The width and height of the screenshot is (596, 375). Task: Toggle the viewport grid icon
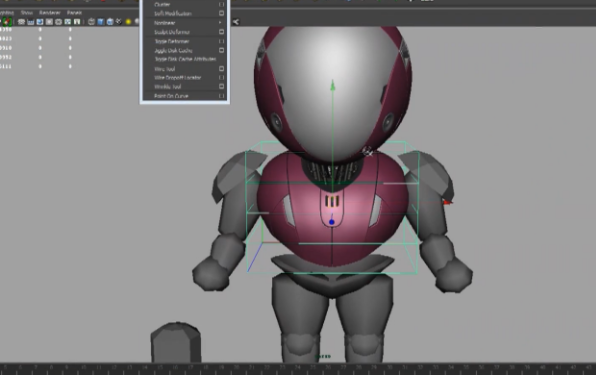[21, 22]
